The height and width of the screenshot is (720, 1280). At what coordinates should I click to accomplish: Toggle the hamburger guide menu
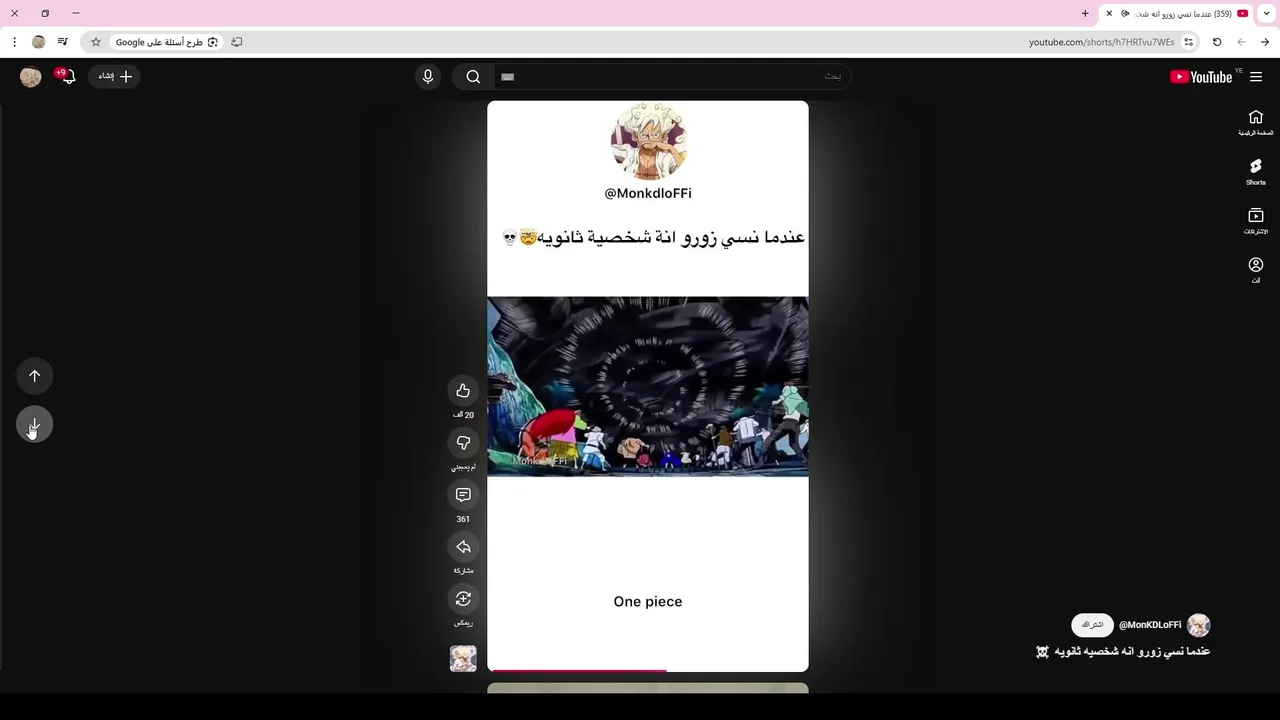pyautogui.click(x=1256, y=77)
